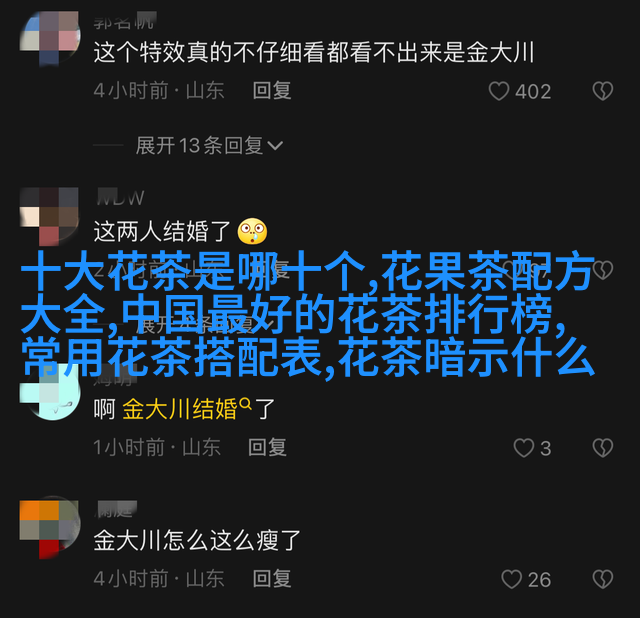Tap broken heart beside 这两人结婚了 comment

pos(603,269)
